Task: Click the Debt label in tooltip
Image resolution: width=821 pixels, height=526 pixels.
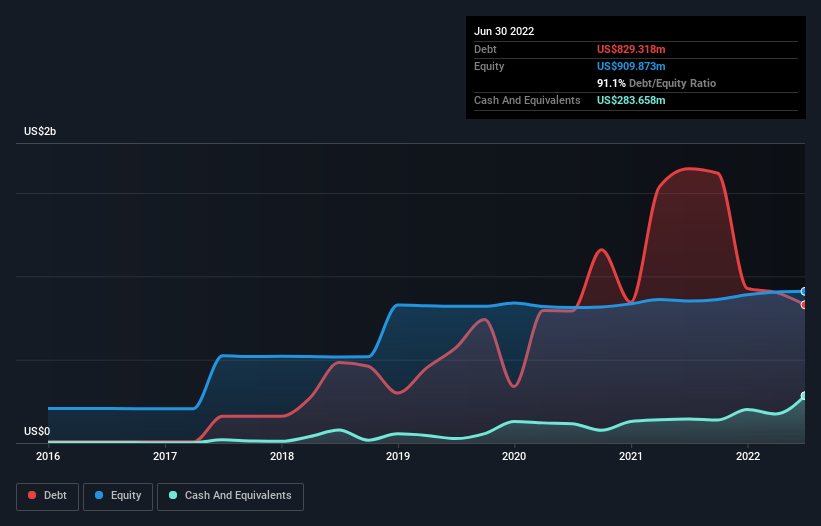Action: coord(485,49)
